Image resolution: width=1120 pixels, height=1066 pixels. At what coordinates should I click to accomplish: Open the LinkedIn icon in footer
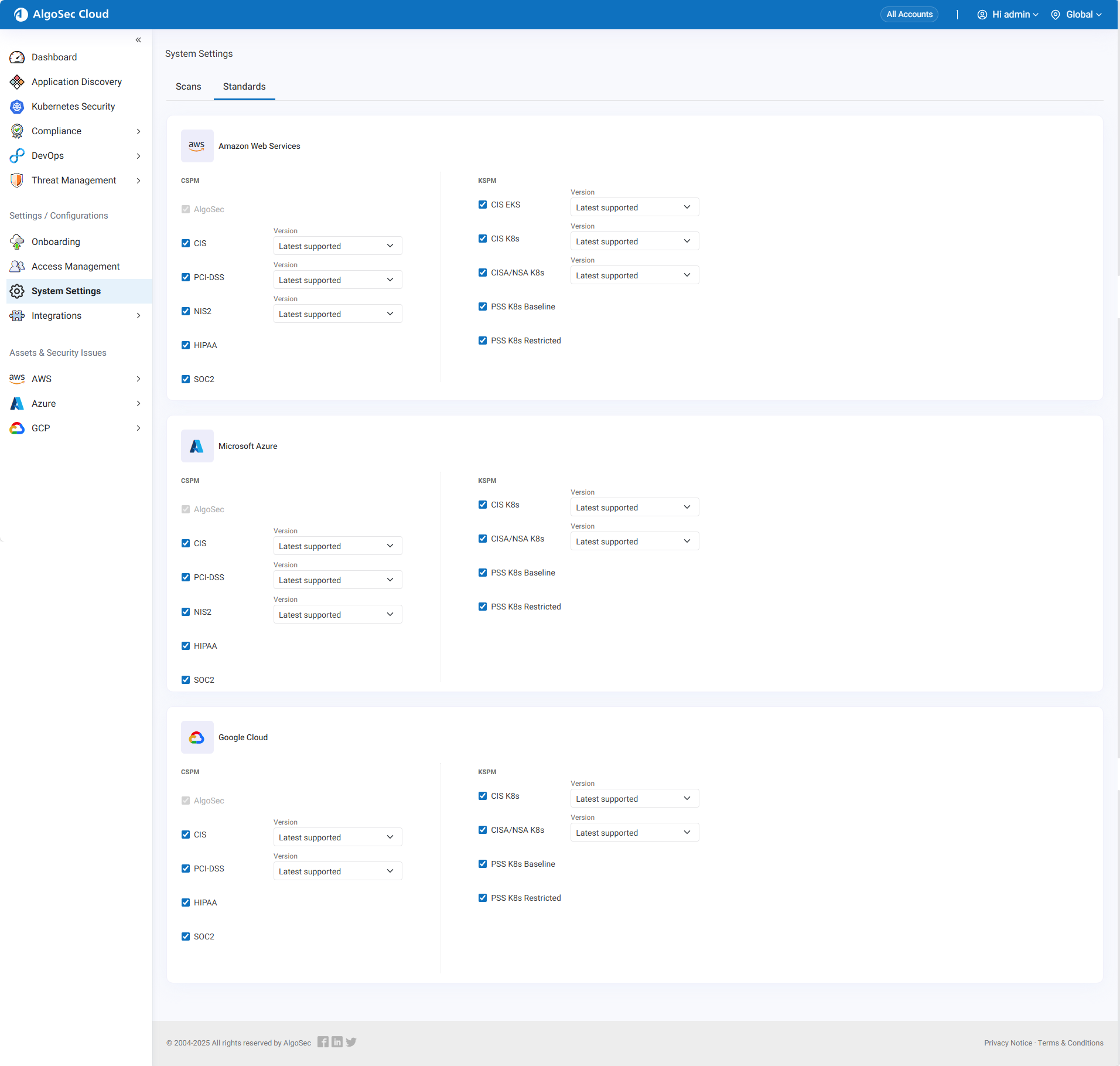click(337, 1042)
